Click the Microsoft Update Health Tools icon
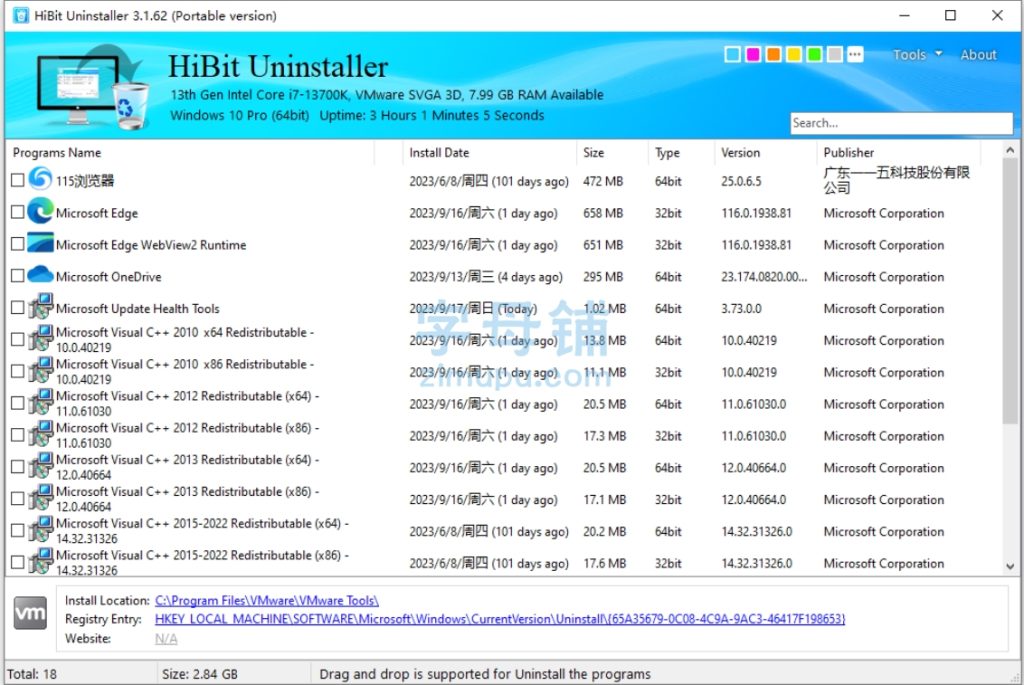The image size is (1024, 685). [x=40, y=307]
